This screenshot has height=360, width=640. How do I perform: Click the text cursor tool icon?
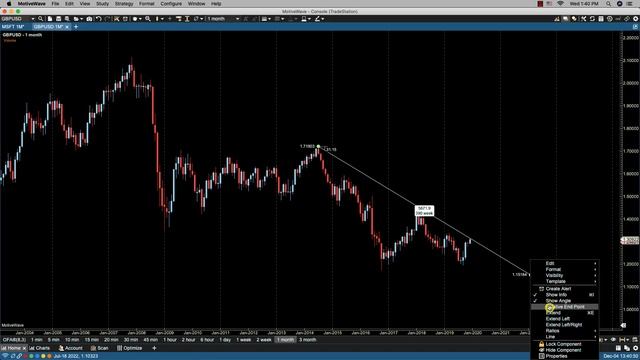(x=187, y=19)
